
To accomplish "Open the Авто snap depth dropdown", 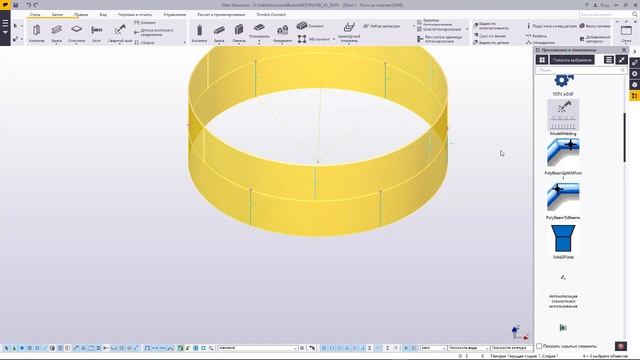I will [x=444, y=348].
